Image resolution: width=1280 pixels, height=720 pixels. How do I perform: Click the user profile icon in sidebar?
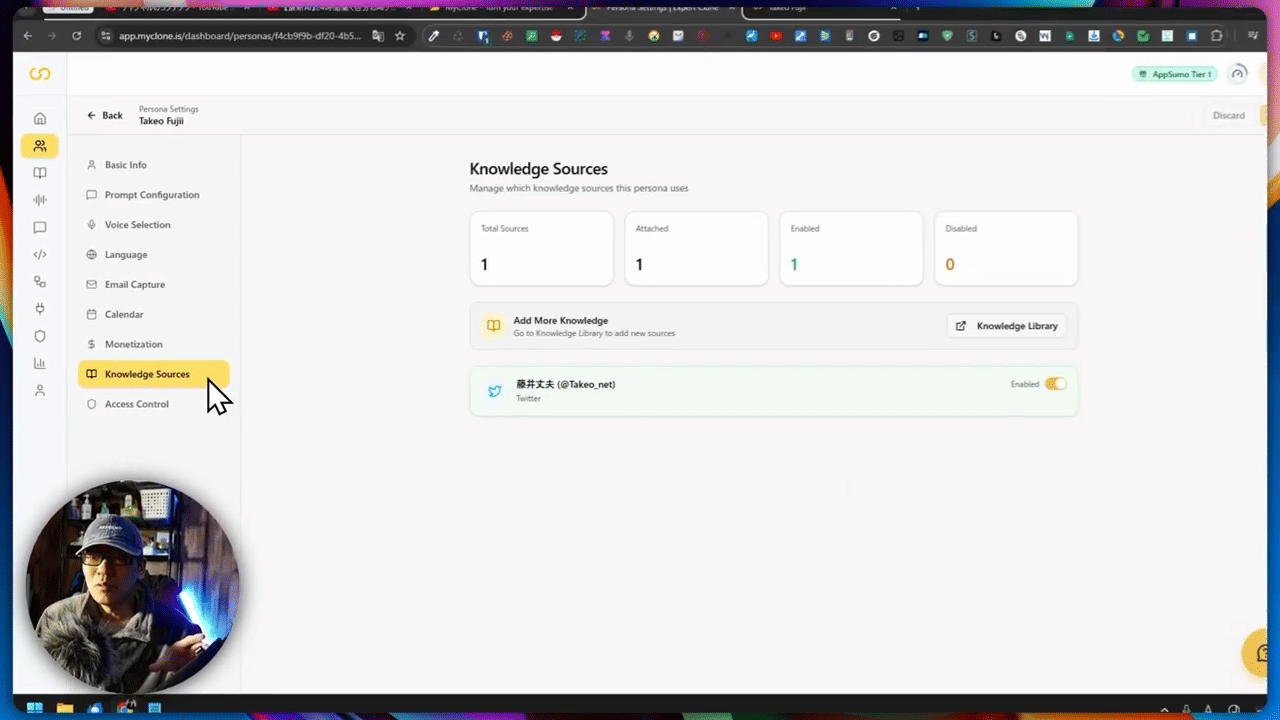click(40, 390)
